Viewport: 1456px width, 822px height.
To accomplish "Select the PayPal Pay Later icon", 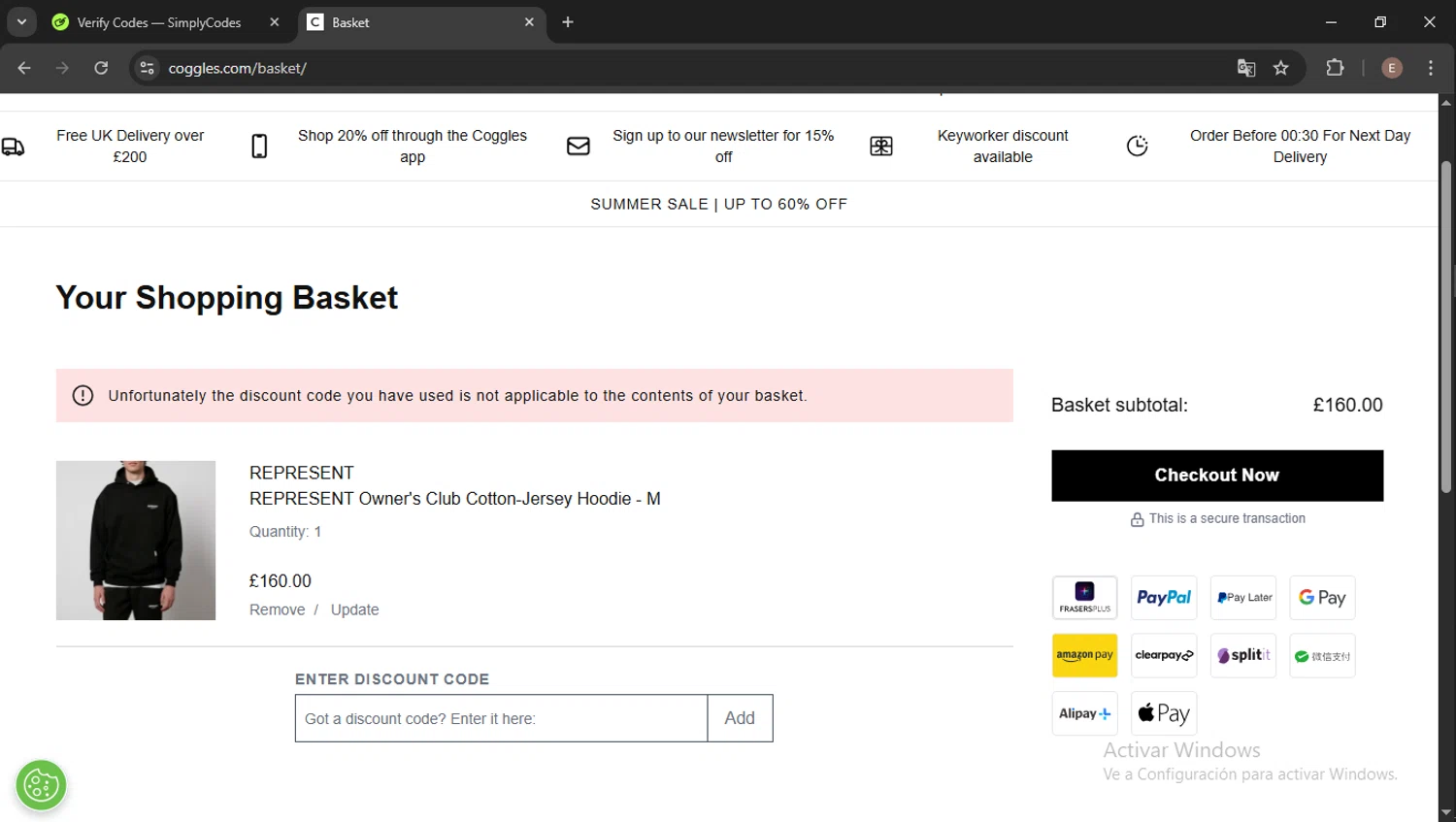I will click(x=1243, y=598).
